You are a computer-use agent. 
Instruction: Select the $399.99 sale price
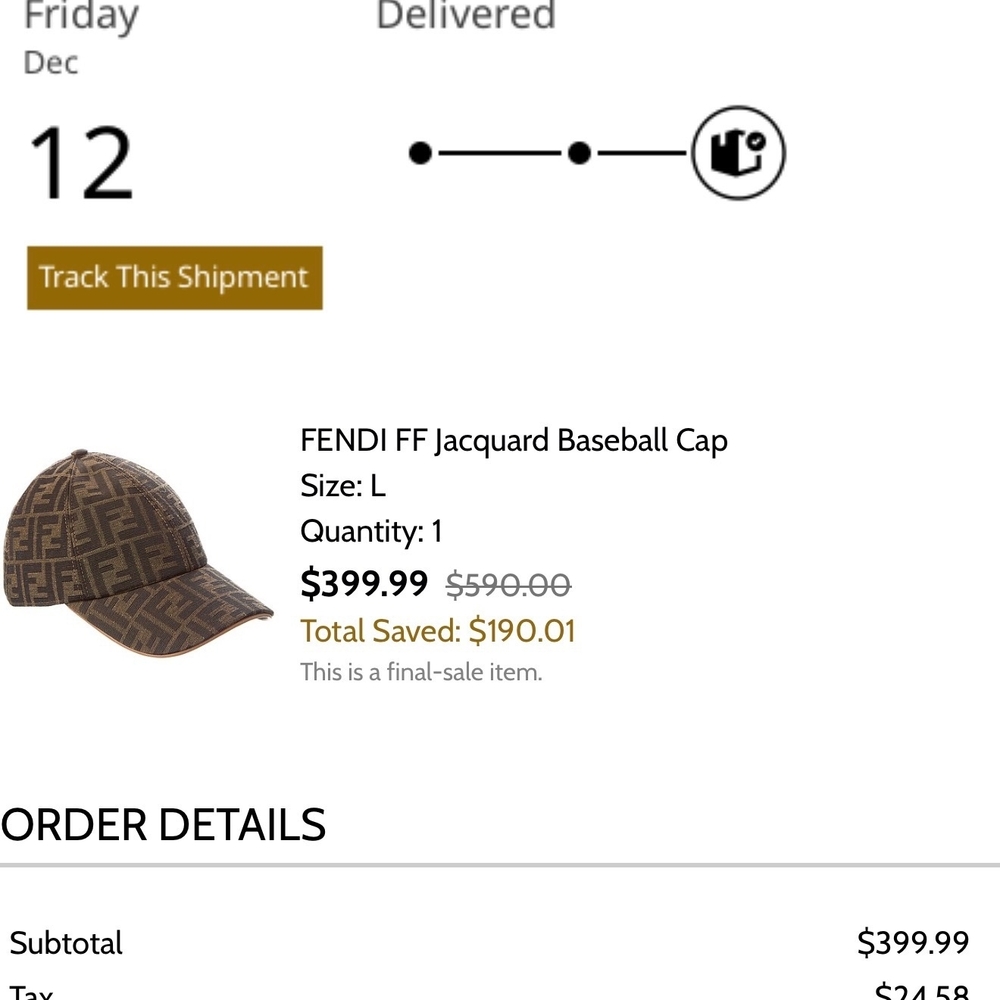(364, 583)
